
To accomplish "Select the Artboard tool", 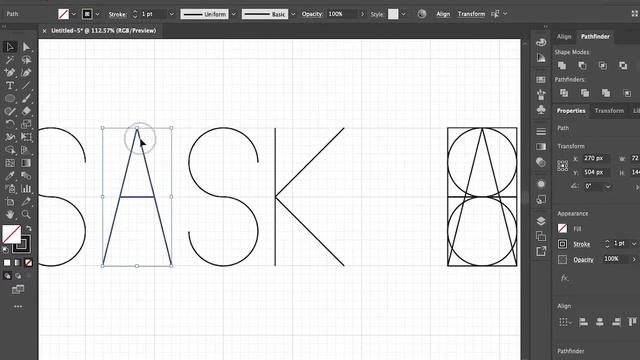I will [10, 202].
